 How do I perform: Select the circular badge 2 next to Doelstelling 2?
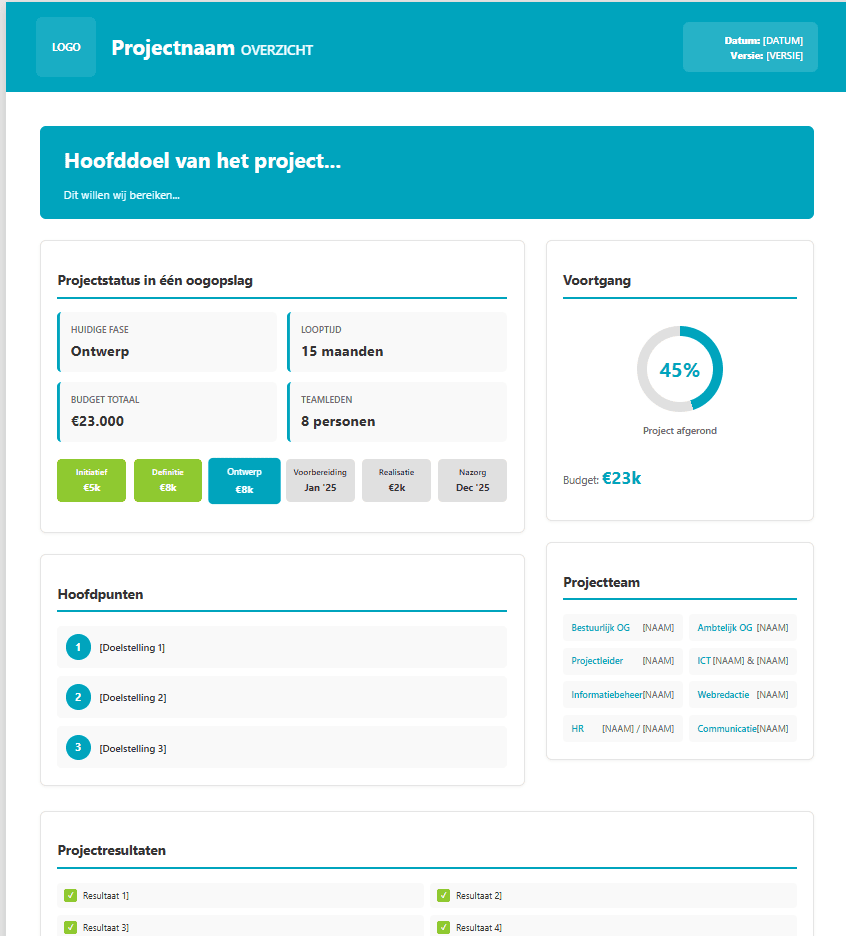tap(77, 697)
